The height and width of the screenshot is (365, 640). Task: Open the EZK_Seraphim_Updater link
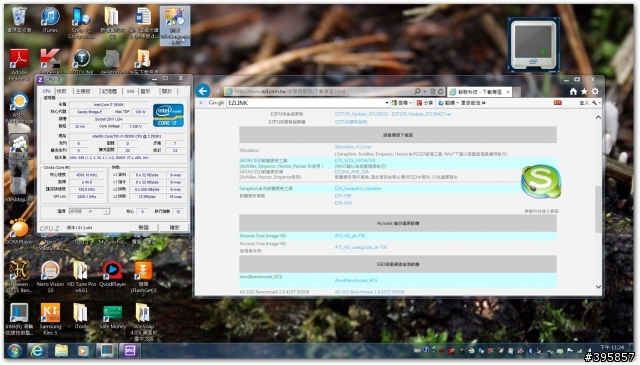coord(358,188)
